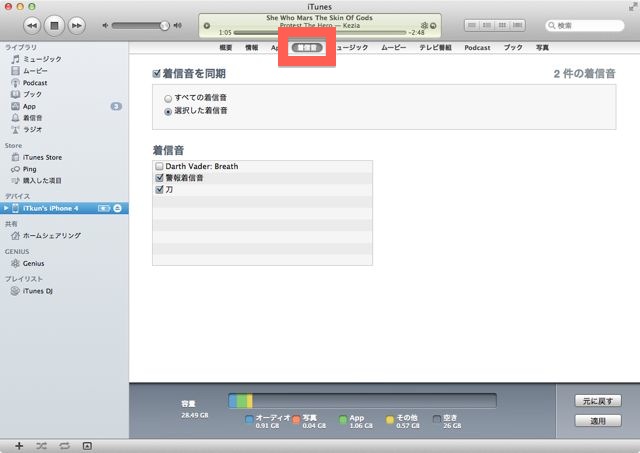Uncheck 警報着信音 ringtone
The image size is (640, 453).
(160, 178)
